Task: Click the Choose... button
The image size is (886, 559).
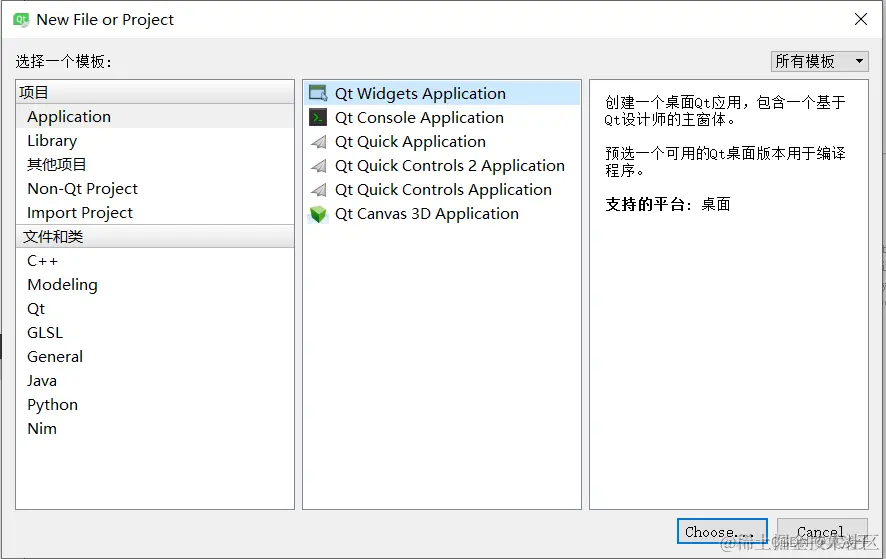Action: [722, 531]
